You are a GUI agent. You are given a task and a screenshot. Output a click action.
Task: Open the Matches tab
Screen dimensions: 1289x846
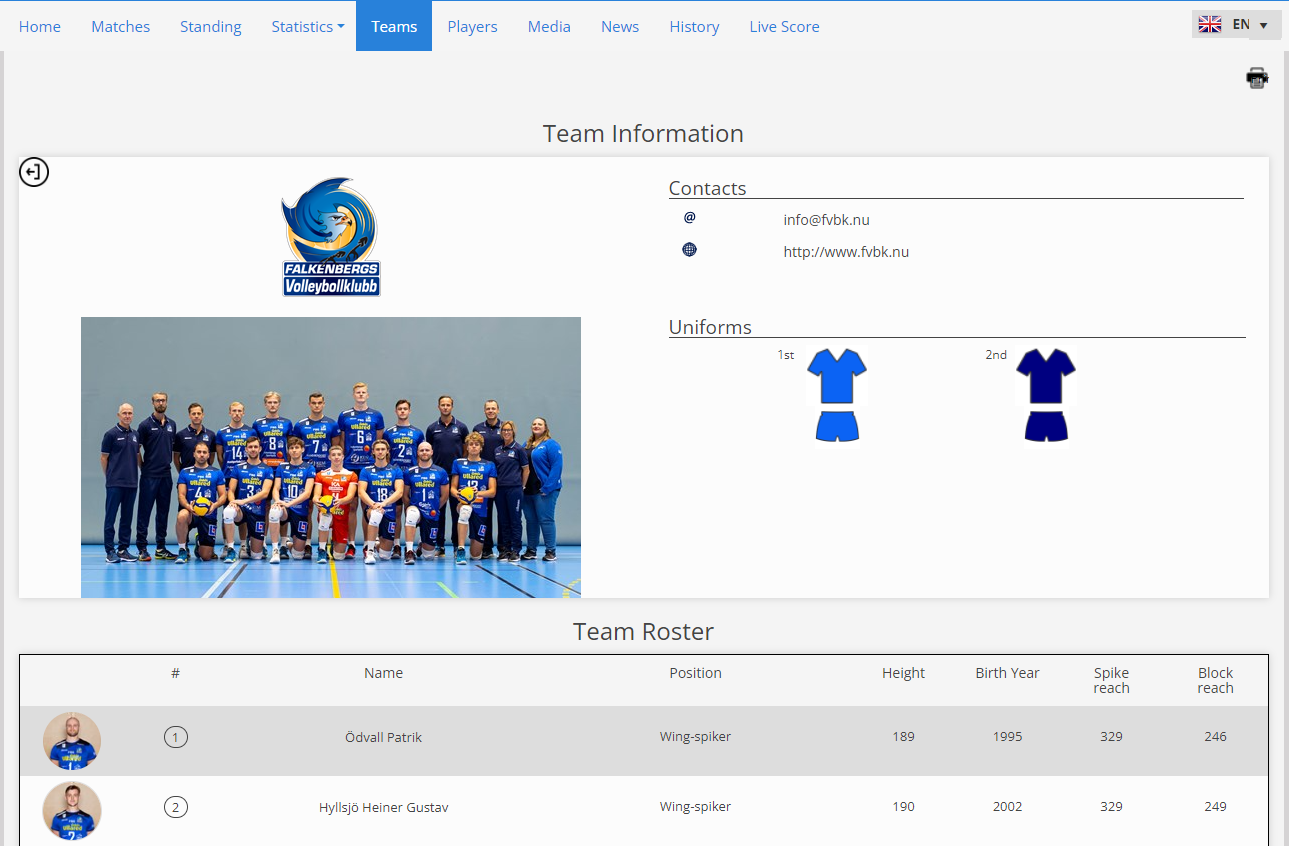(121, 27)
